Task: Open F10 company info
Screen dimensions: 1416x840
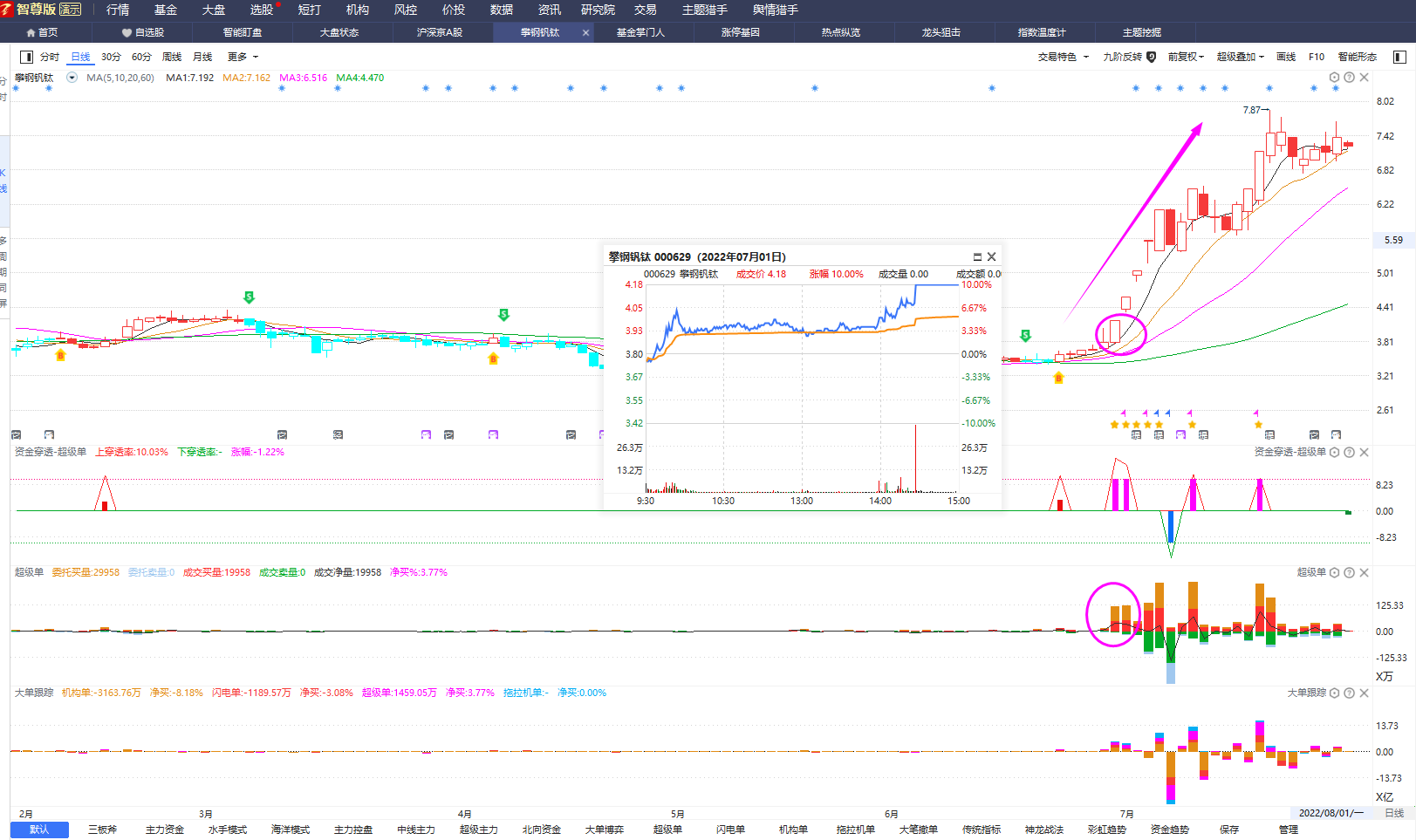Action: 1317,57
